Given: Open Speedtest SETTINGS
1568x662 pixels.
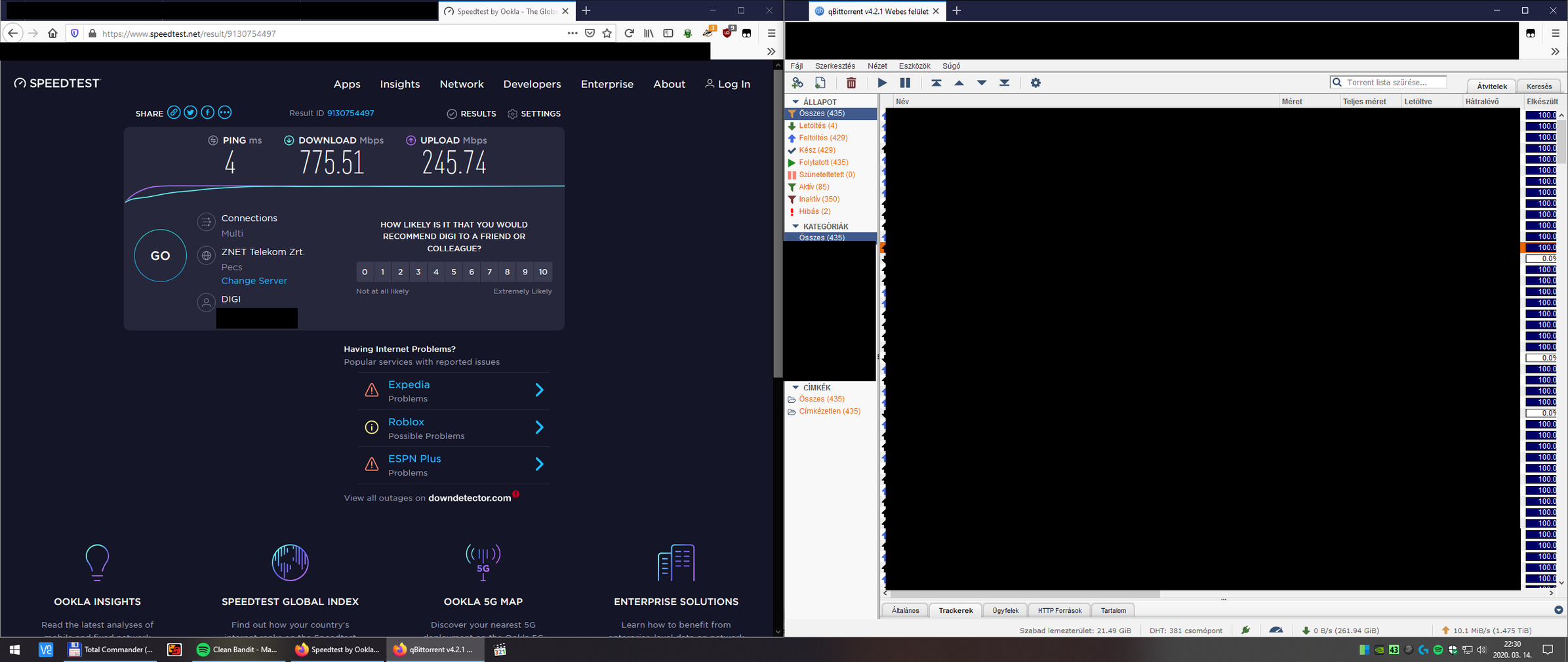Looking at the screenshot, I should [534, 114].
